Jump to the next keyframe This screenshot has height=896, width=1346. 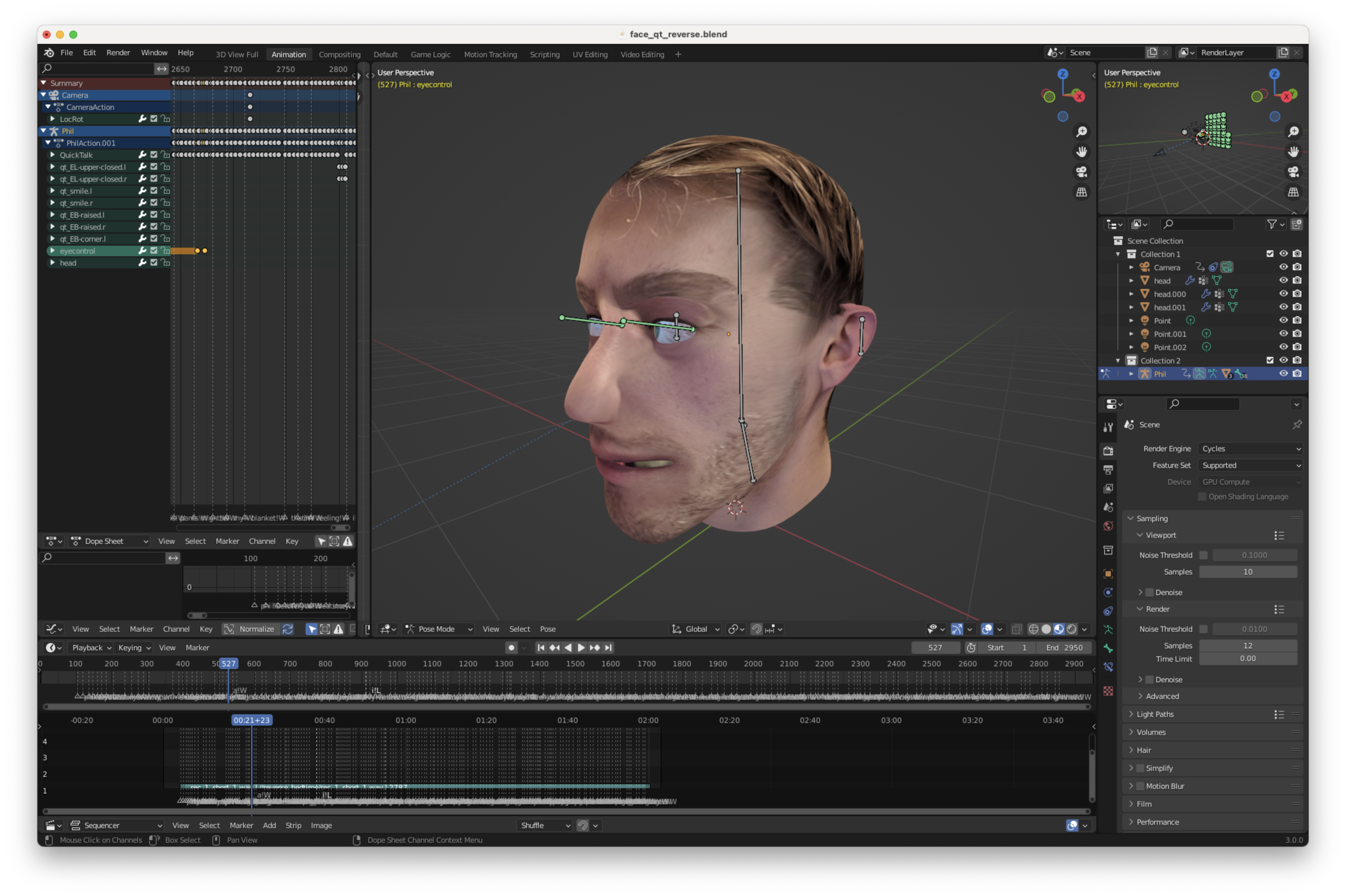595,647
